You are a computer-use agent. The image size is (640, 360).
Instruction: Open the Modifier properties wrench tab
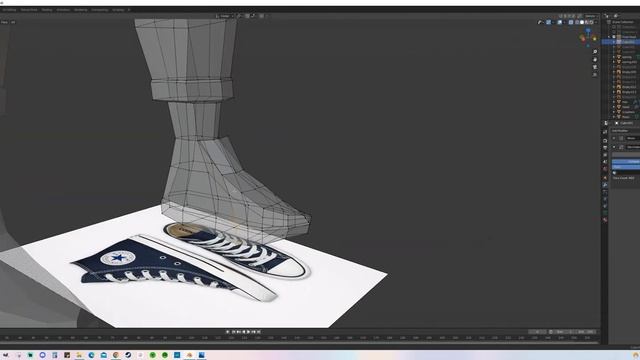coord(605,185)
